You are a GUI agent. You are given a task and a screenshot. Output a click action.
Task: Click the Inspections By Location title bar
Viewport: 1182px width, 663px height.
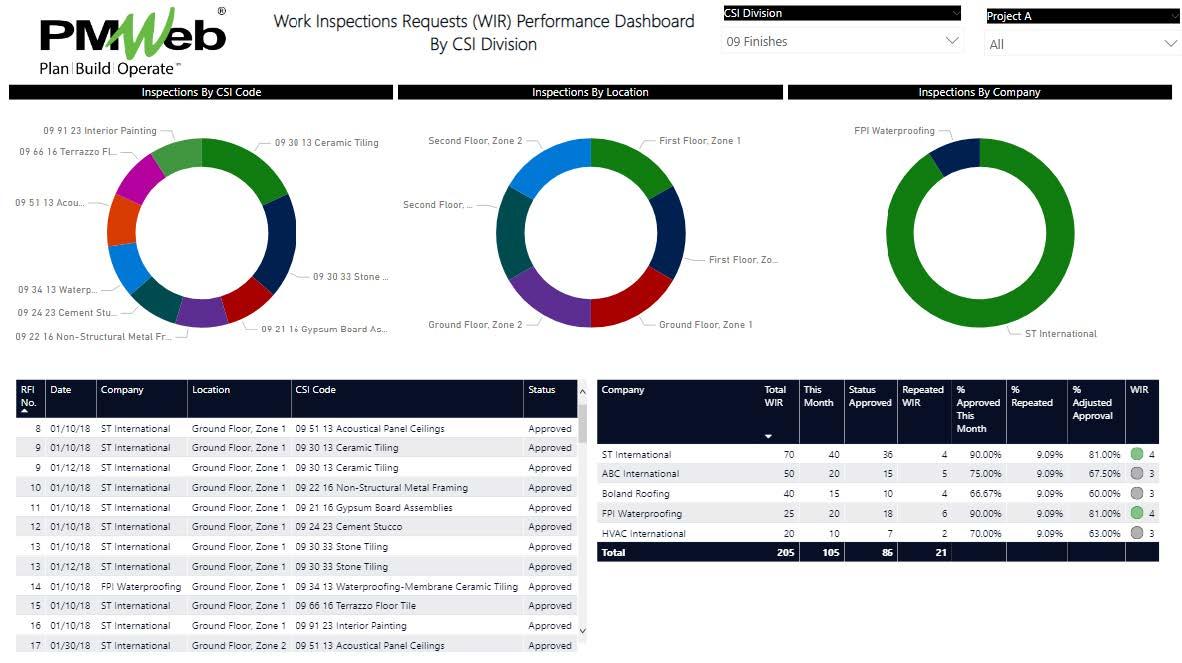click(590, 92)
